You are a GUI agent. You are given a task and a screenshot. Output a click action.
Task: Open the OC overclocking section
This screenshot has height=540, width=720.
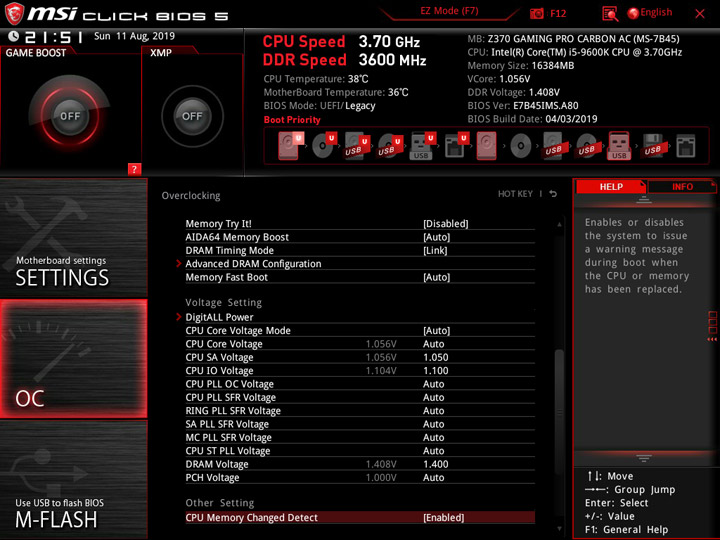[x=73, y=359]
